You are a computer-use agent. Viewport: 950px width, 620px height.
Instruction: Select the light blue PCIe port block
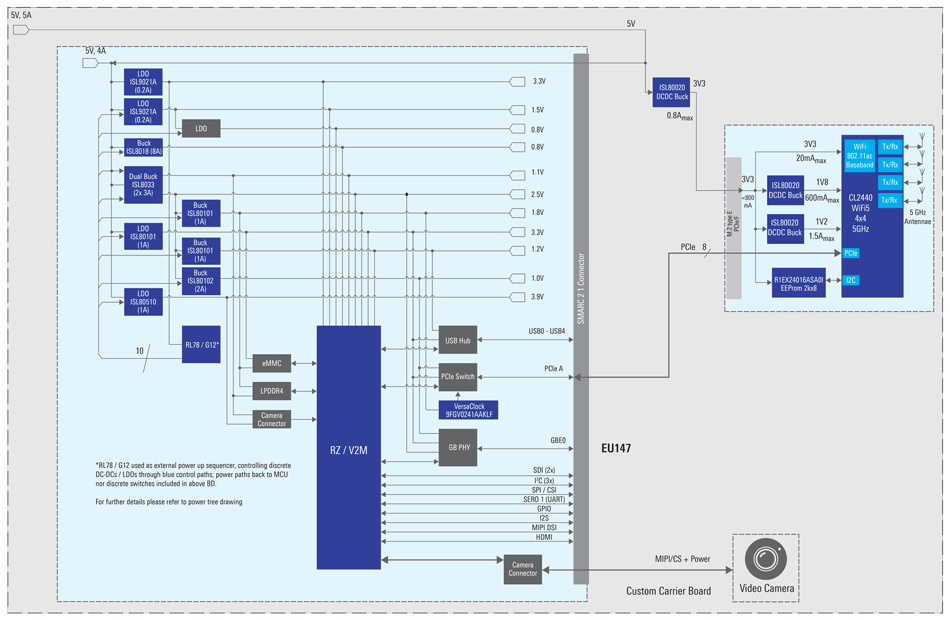(851, 253)
